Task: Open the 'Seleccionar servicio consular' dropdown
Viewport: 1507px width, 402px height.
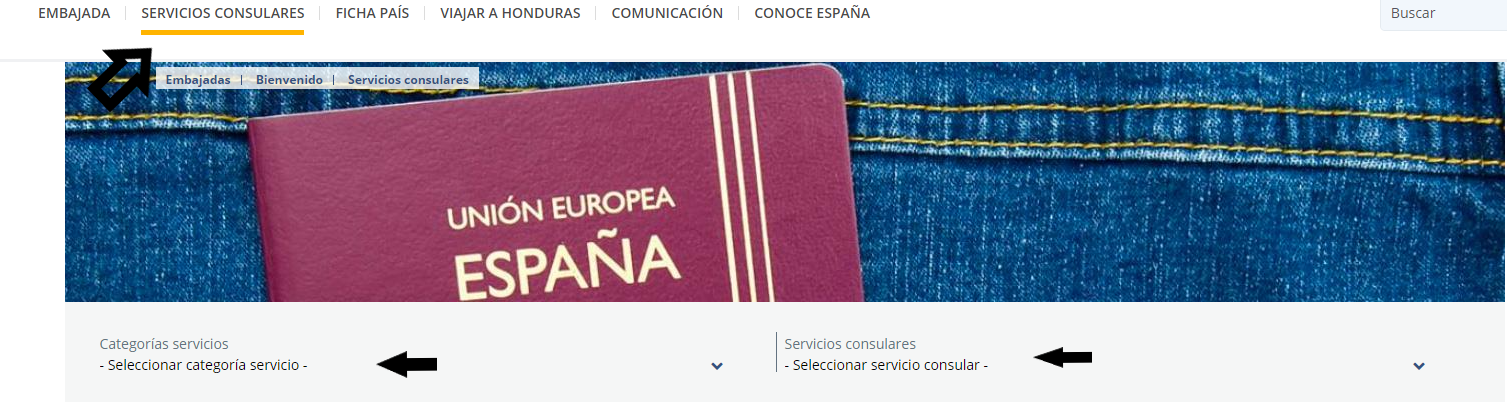Action: point(1105,365)
